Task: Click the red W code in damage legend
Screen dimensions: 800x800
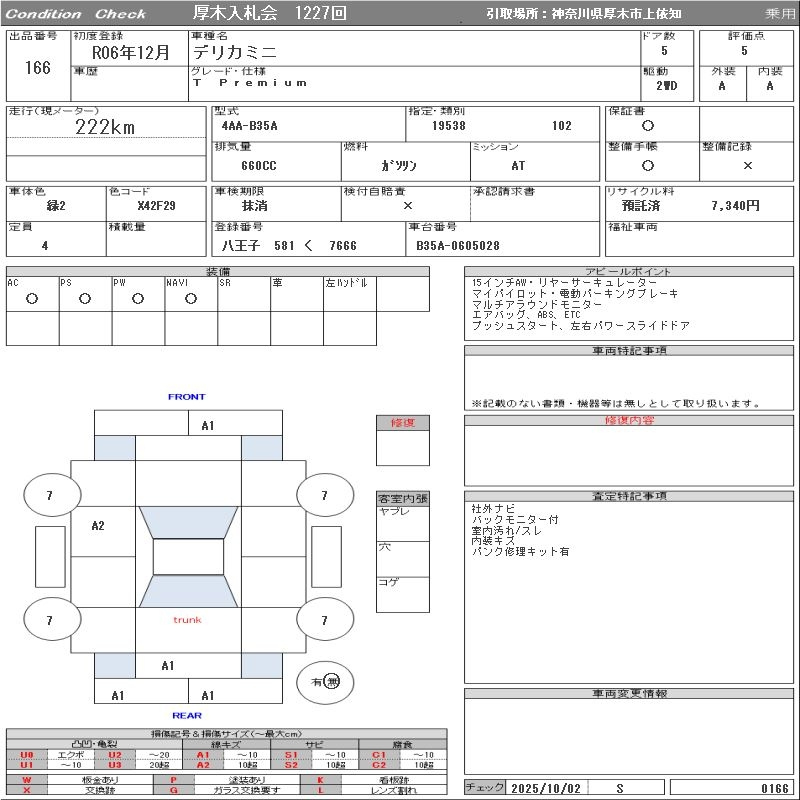Action: 27,779
